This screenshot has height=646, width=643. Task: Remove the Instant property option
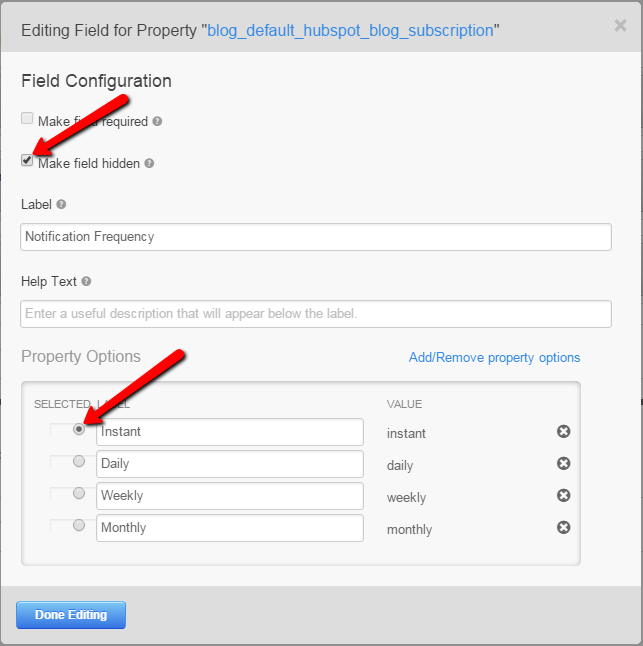tap(563, 432)
